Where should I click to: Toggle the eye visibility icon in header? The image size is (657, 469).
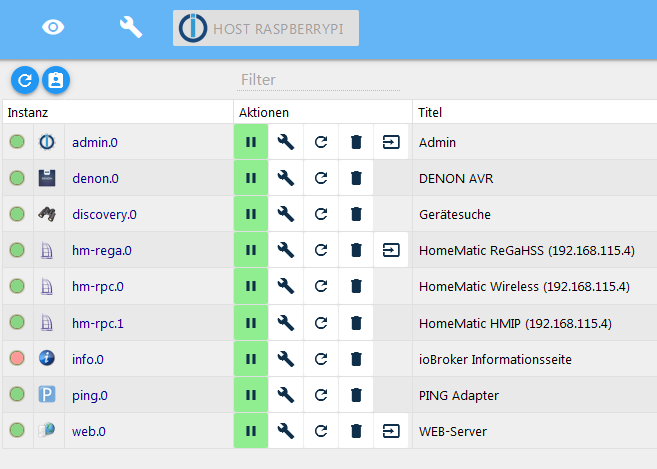pyautogui.click(x=53, y=28)
